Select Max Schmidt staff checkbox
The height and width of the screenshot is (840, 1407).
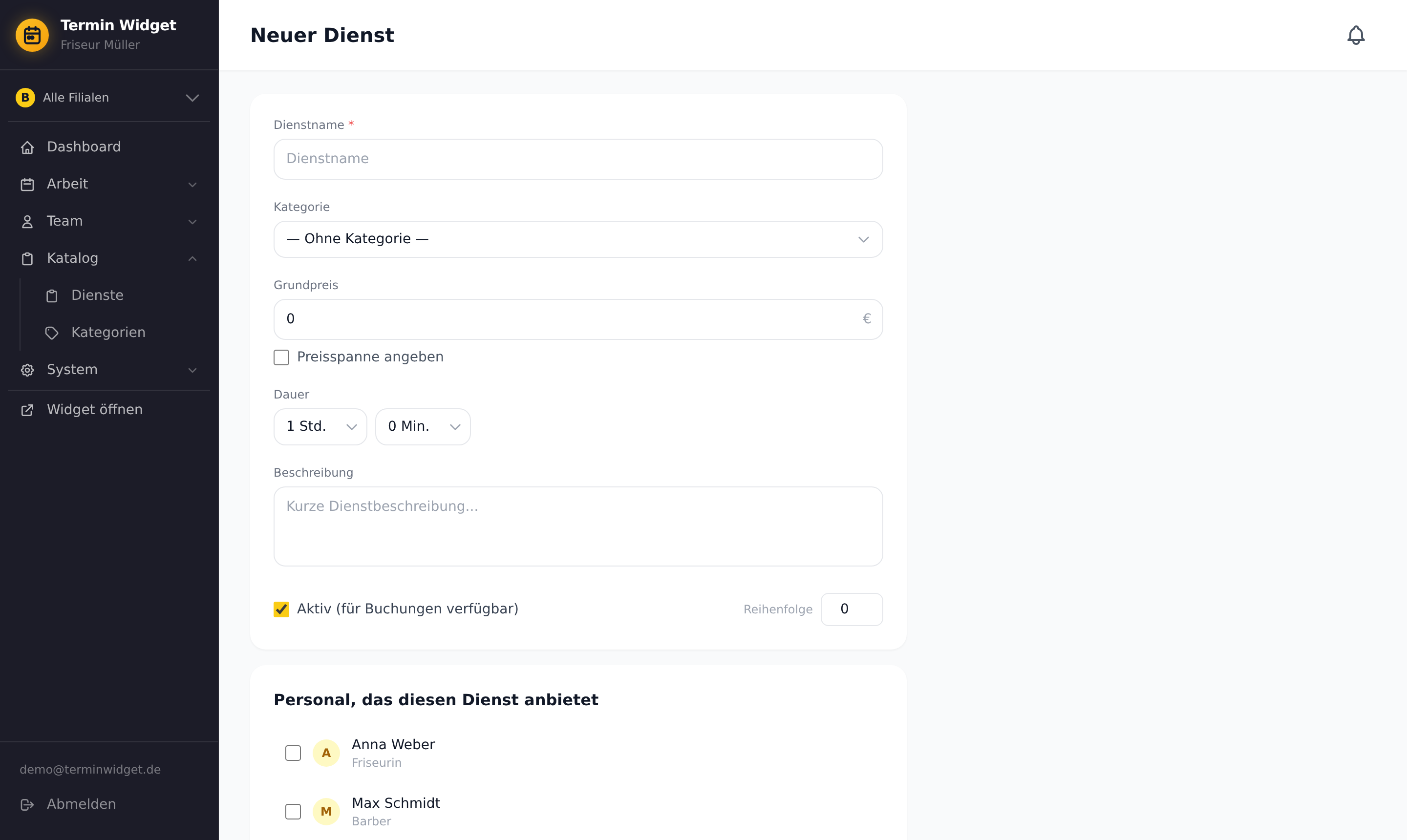point(293,811)
